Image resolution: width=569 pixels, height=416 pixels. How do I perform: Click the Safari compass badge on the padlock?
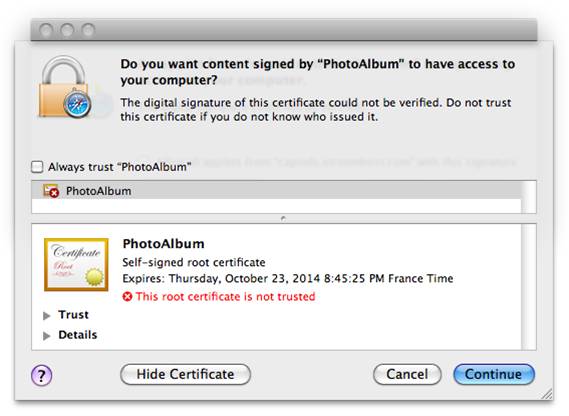(77, 105)
